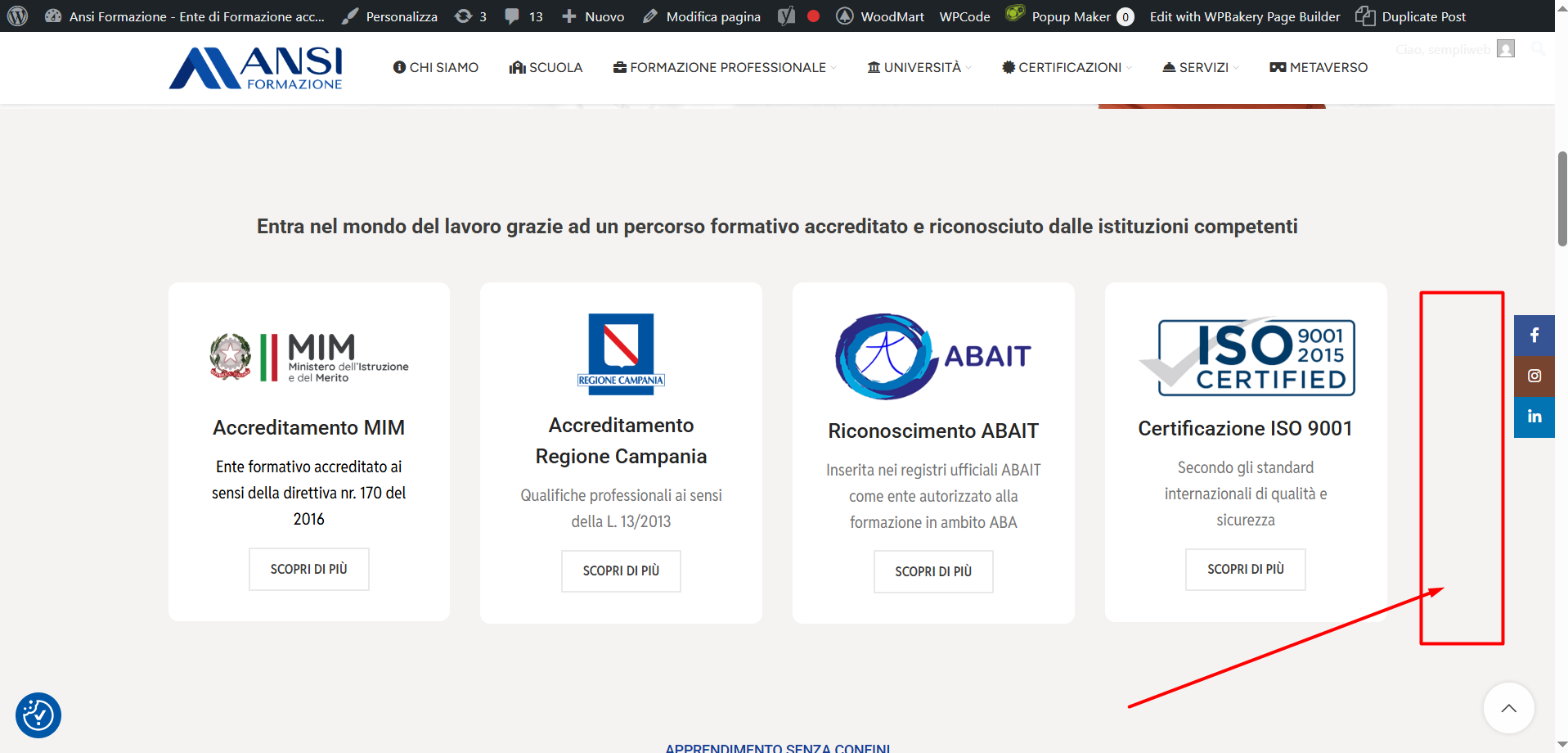The width and height of the screenshot is (1568, 753).
Task: Open the WoodMart admin menu
Action: (880, 16)
